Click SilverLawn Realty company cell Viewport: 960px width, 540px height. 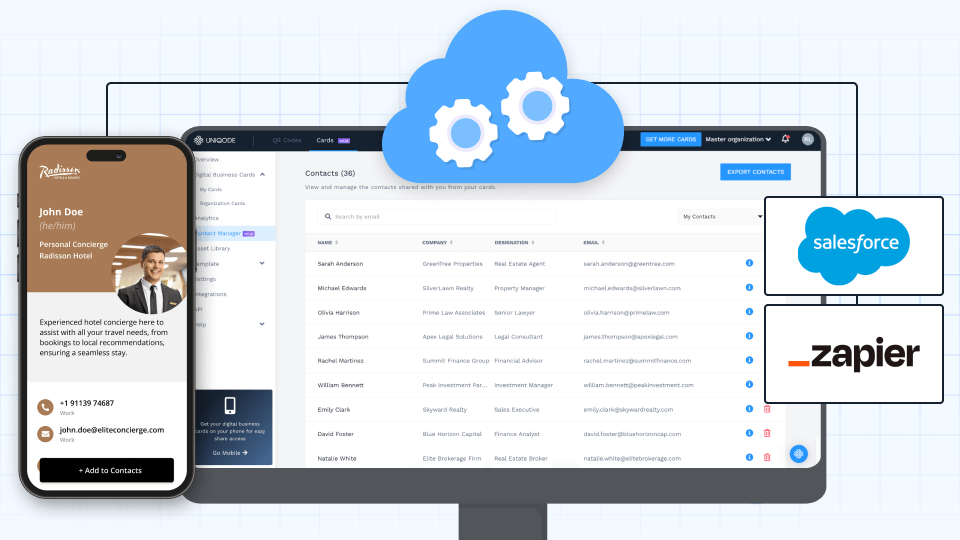click(x=448, y=288)
